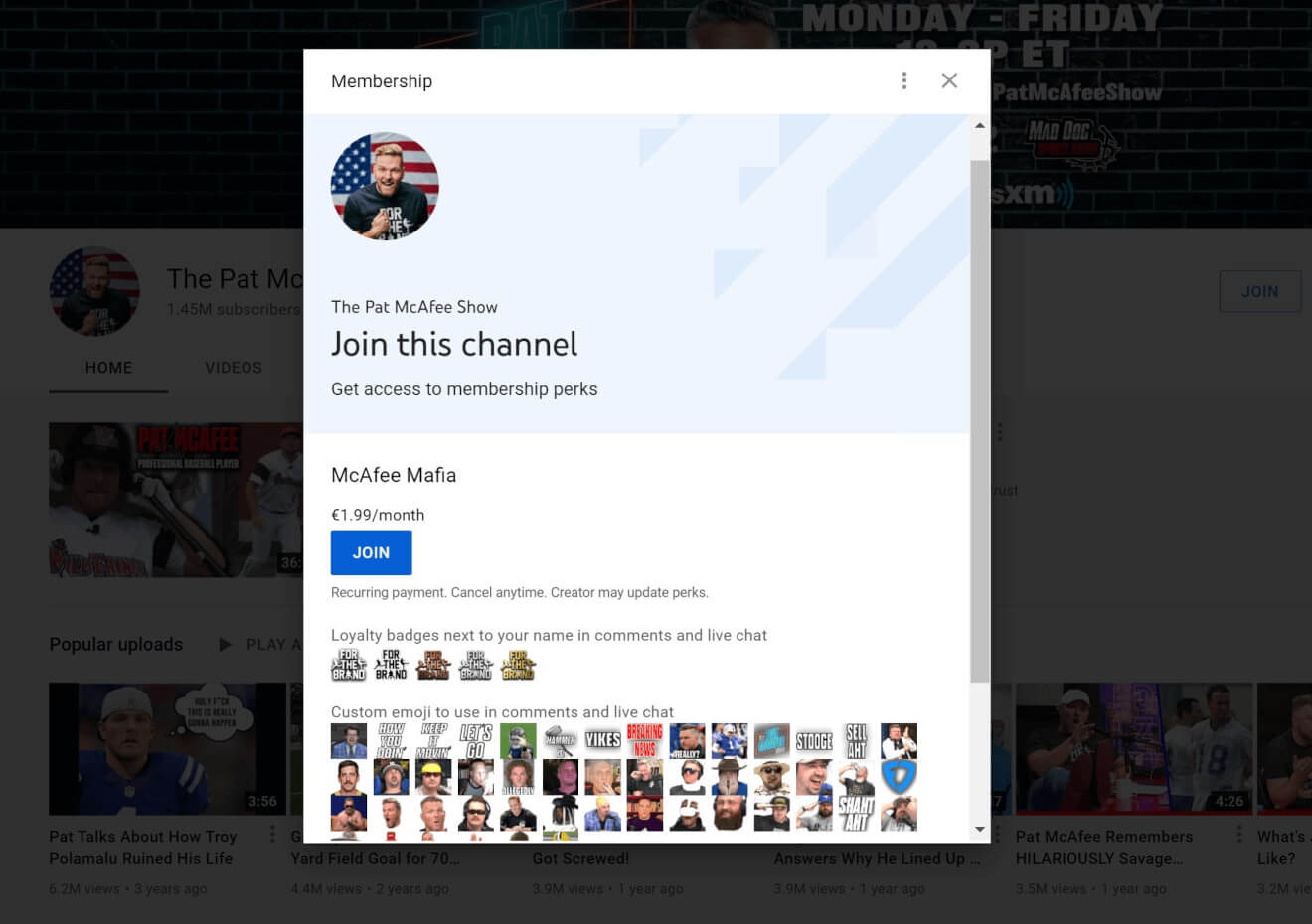Select the SELL AHT emoji
Image resolution: width=1312 pixels, height=924 pixels.
[x=856, y=741]
